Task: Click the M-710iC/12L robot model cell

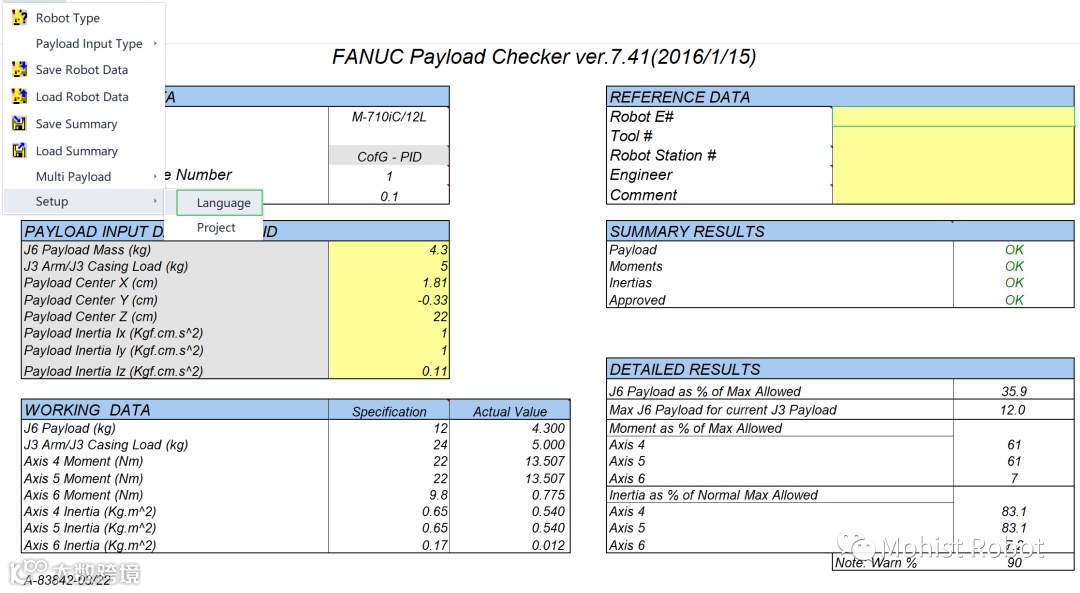Action: point(388,116)
